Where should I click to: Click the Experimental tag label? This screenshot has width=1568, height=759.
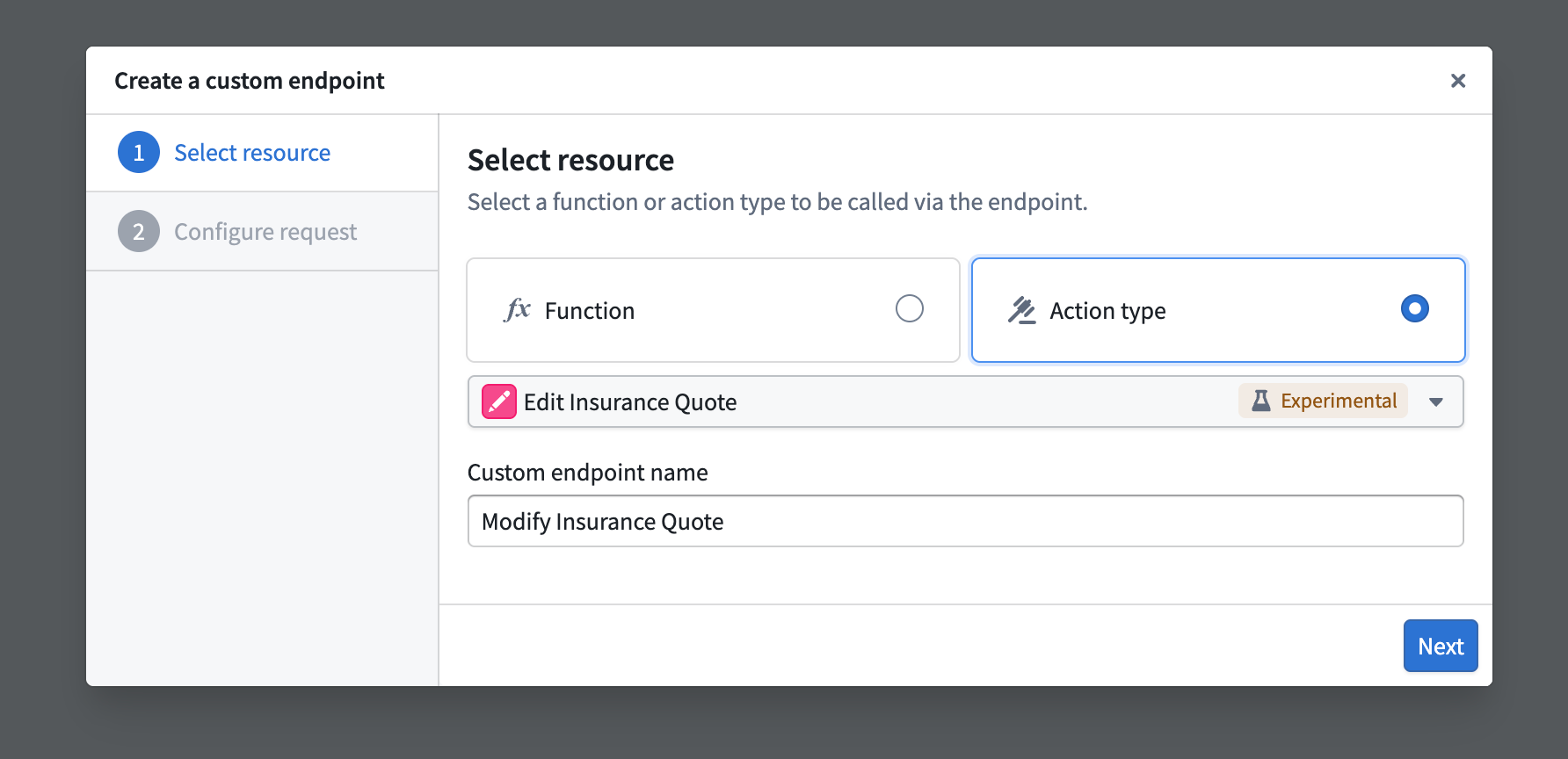click(x=1323, y=401)
